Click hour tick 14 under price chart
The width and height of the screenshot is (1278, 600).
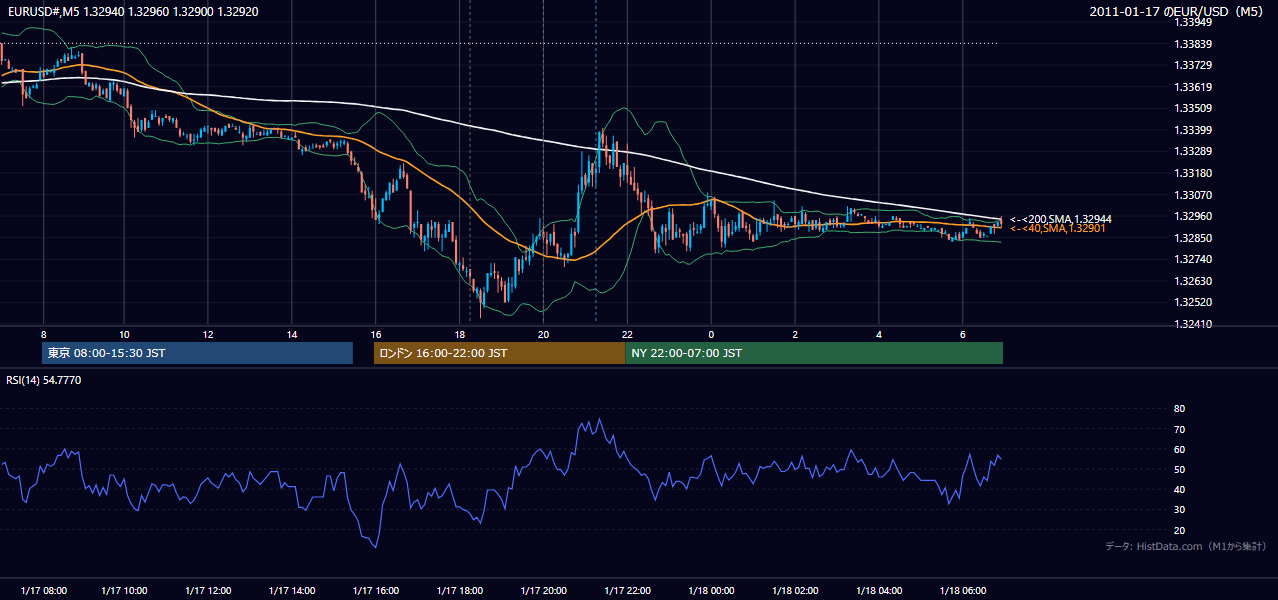pos(292,334)
